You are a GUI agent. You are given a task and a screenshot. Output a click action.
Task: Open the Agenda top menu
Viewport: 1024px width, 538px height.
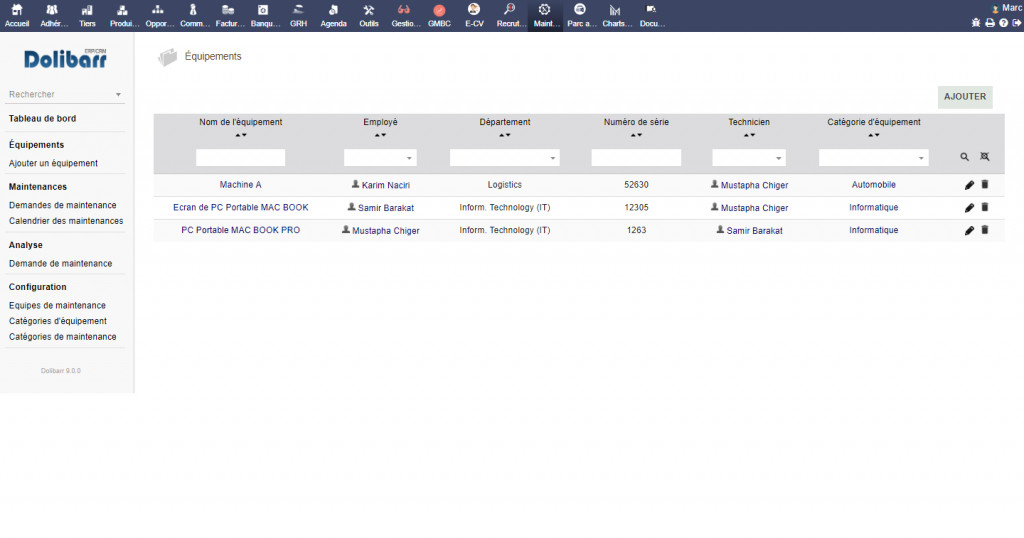[333, 15]
